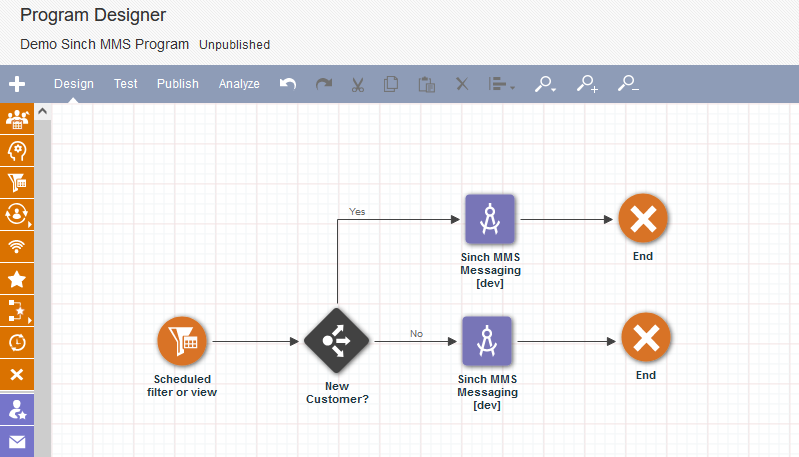Viewport: 799px width, 457px height.
Task: Select the End node on No branch
Action: [646, 338]
